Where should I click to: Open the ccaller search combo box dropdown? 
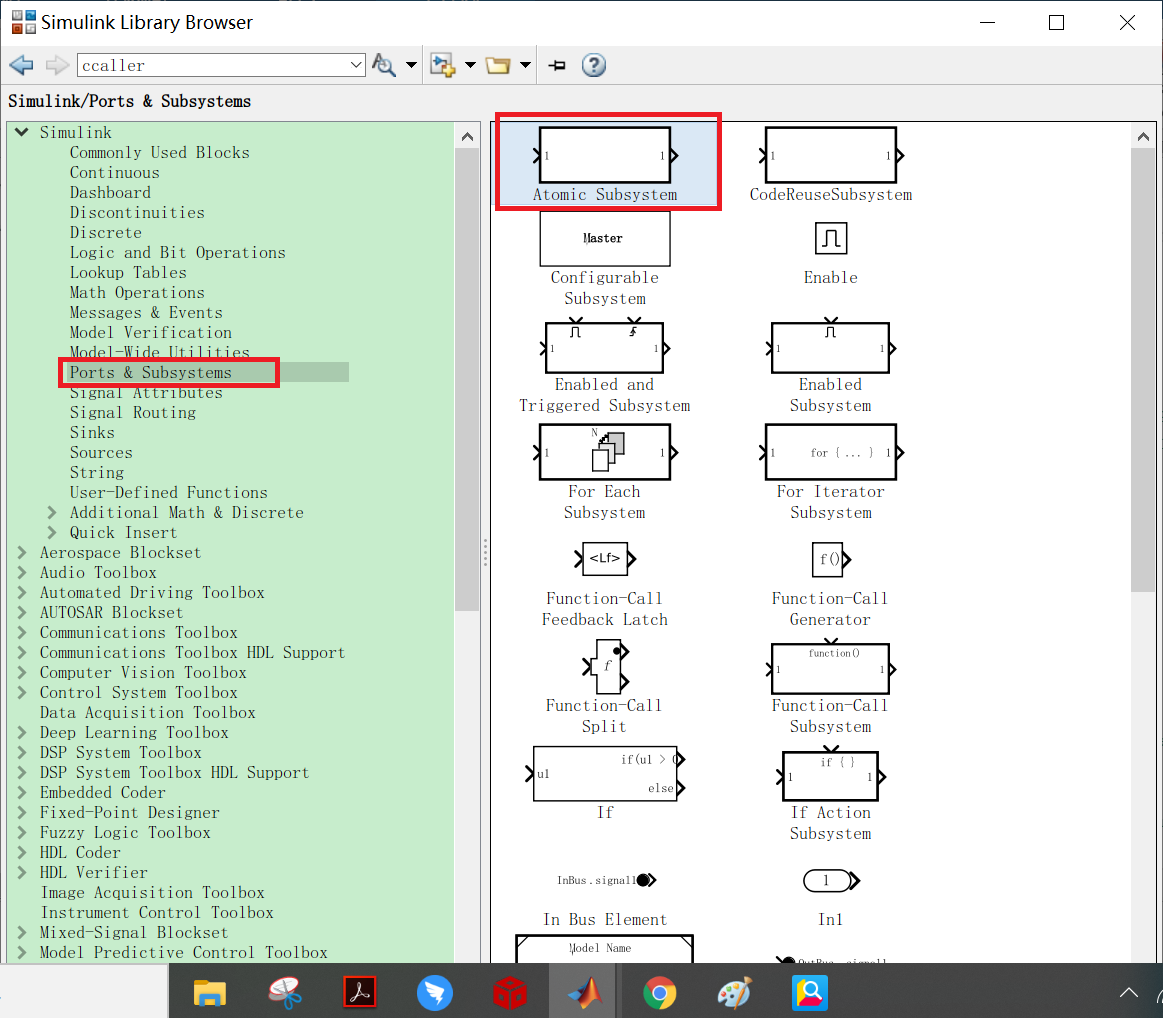point(356,65)
